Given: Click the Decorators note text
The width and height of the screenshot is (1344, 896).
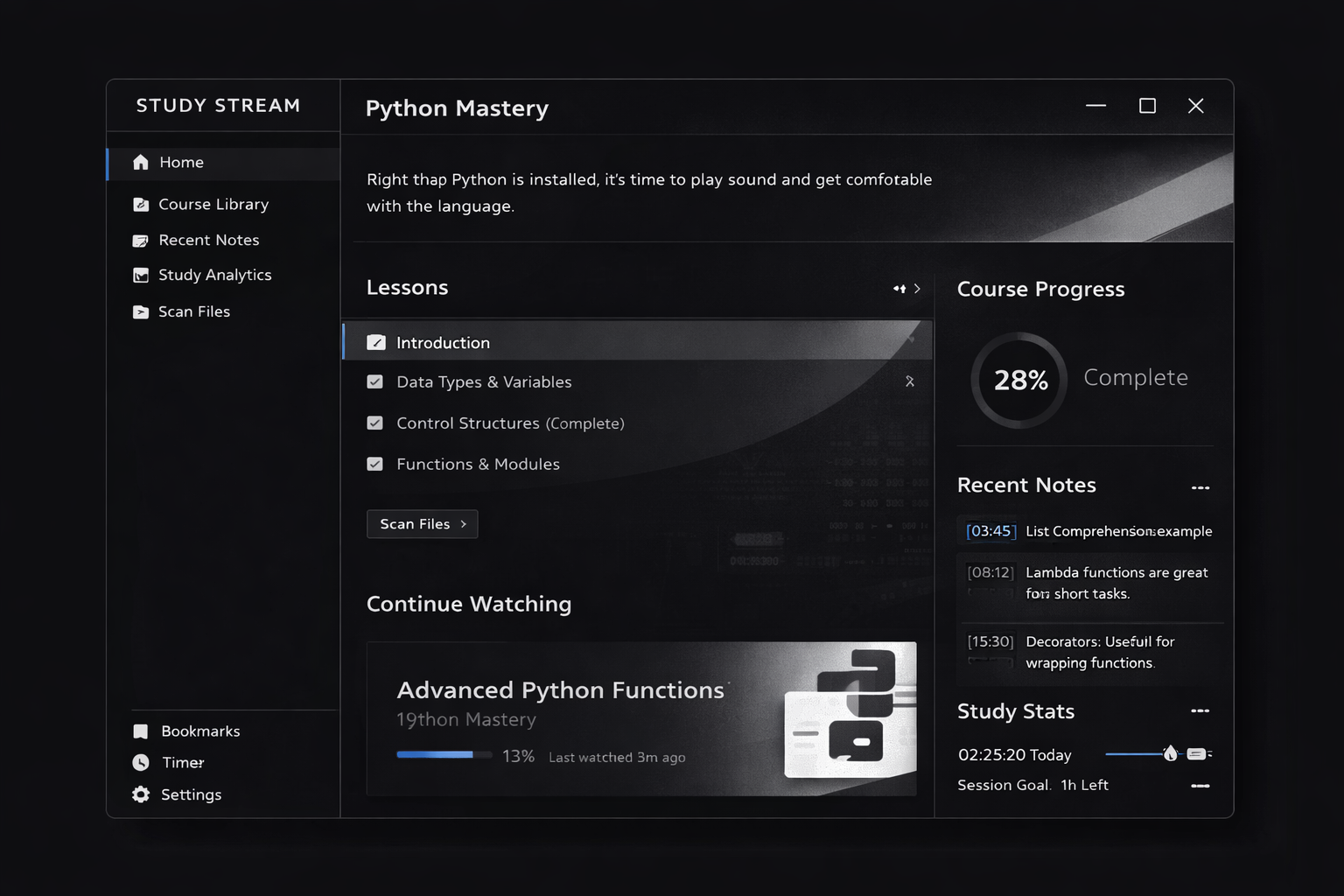Looking at the screenshot, I should tap(1100, 652).
